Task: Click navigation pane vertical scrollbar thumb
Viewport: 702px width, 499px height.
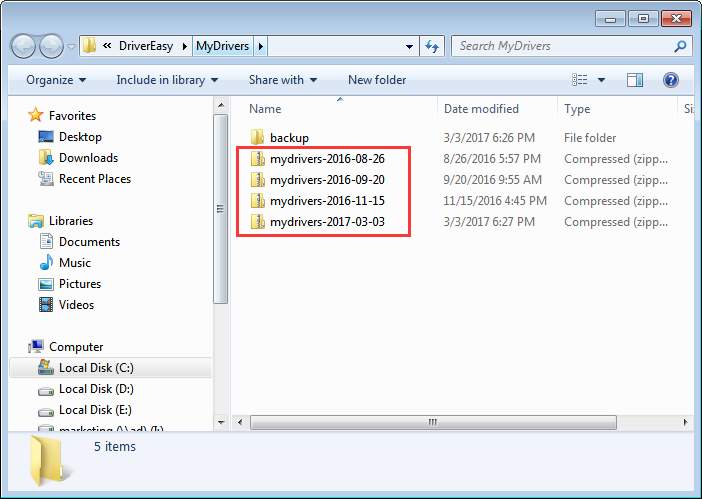Action: (221, 209)
